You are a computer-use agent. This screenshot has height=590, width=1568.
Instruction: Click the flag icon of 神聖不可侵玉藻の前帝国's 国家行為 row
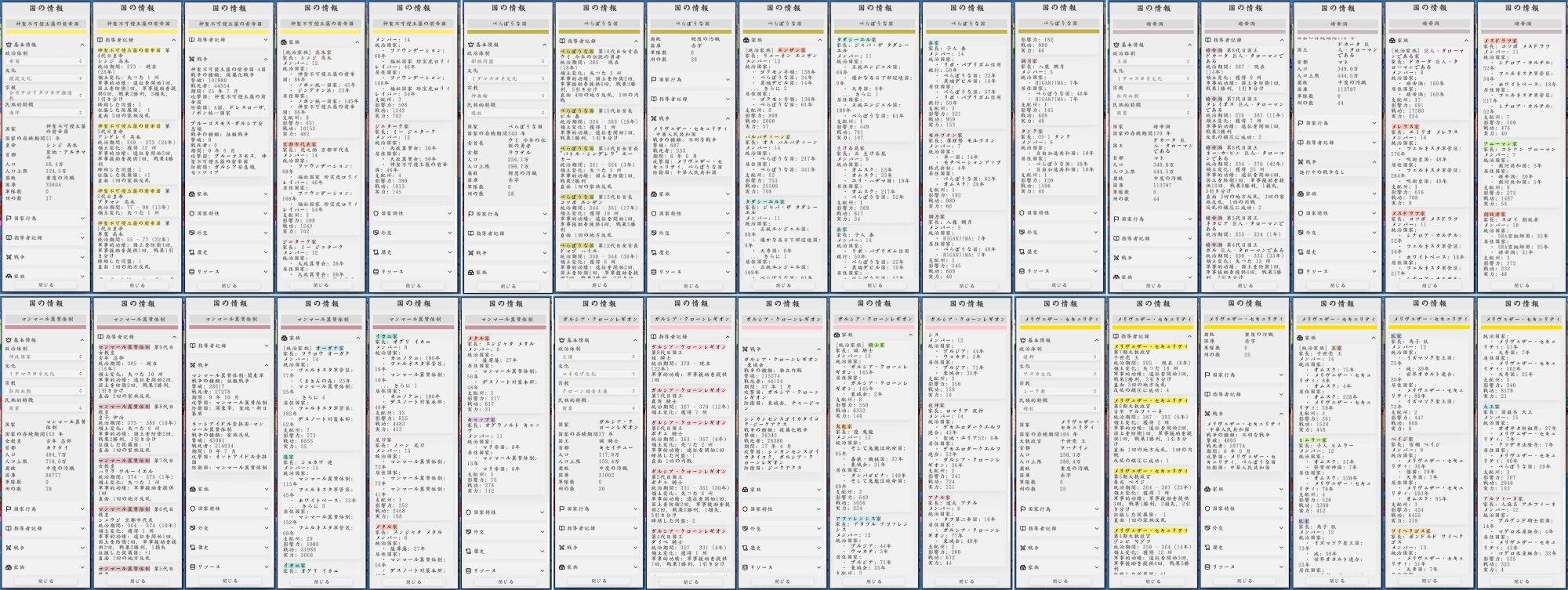coord(8,219)
